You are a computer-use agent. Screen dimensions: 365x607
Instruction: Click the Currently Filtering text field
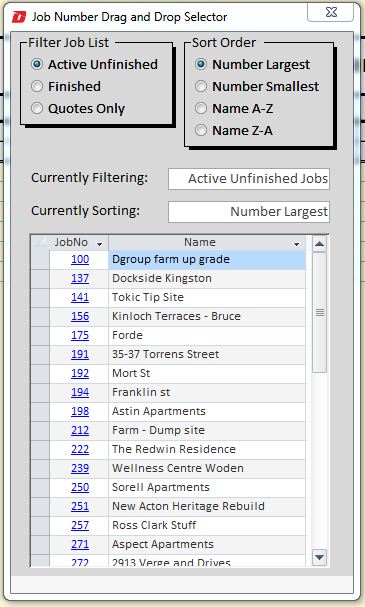(249, 179)
